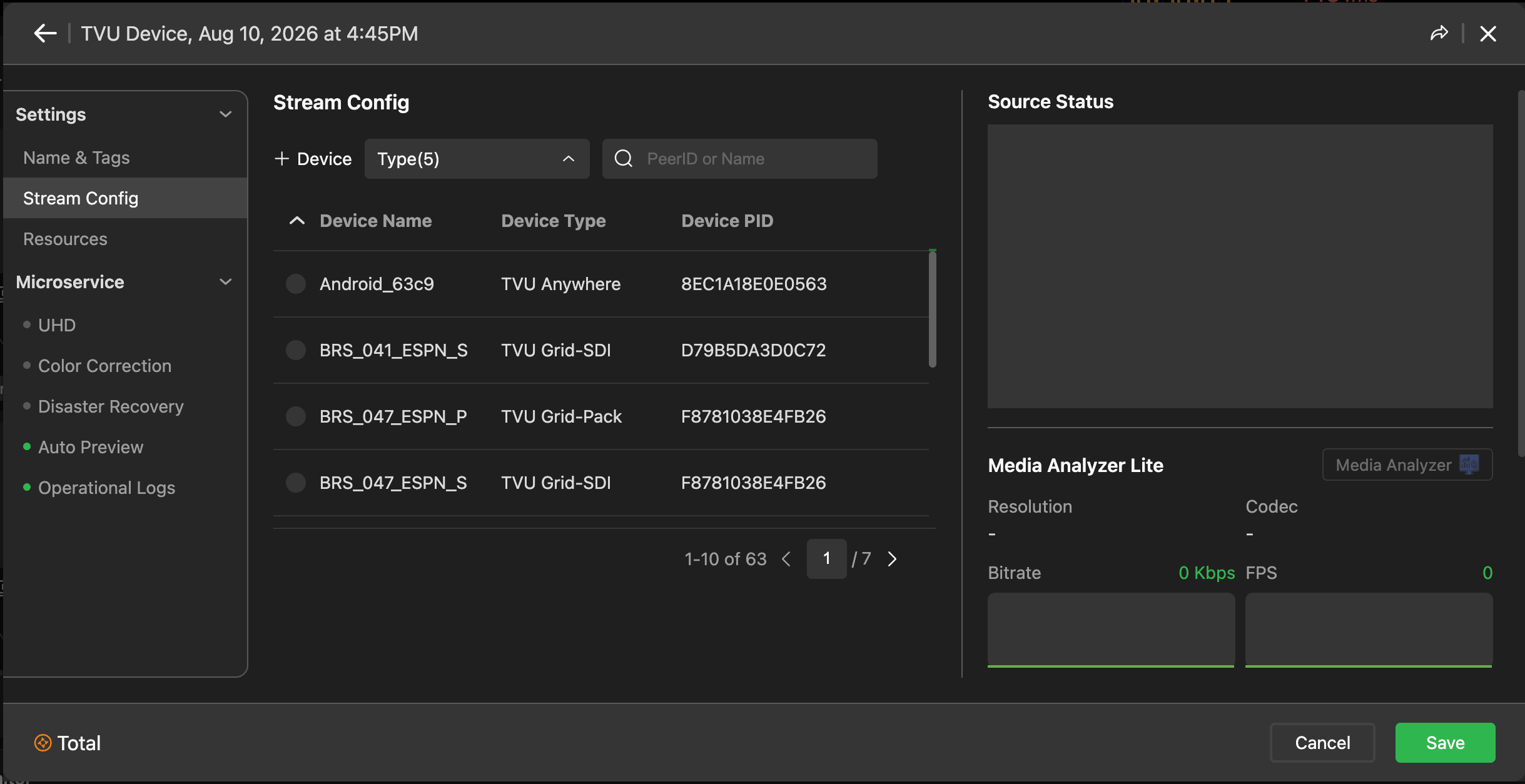1525x784 pixels.
Task: Open the Type(5) filter dropdown
Action: [x=477, y=159]
